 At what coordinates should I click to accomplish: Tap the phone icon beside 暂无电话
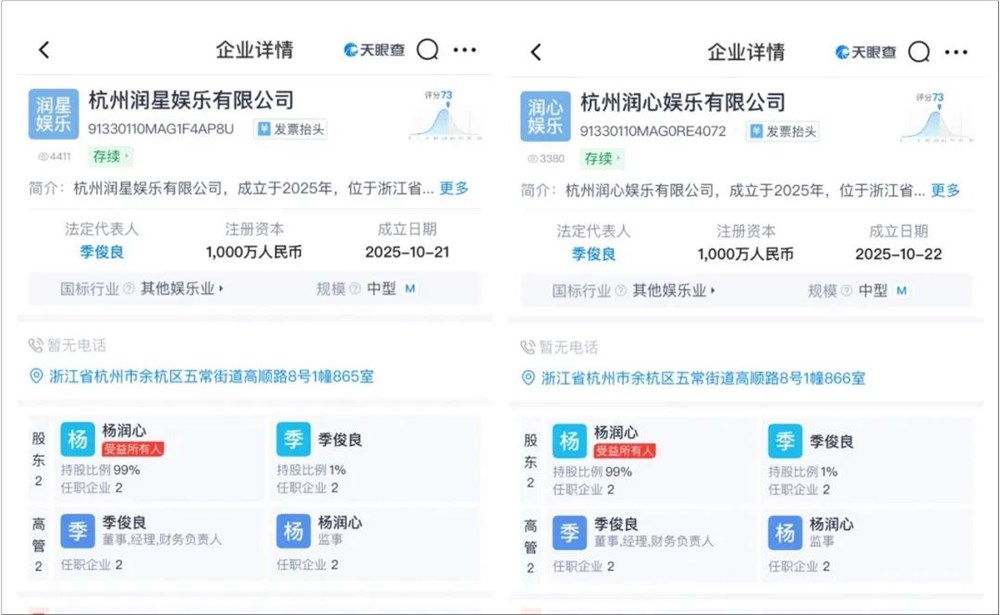point(33,344)
